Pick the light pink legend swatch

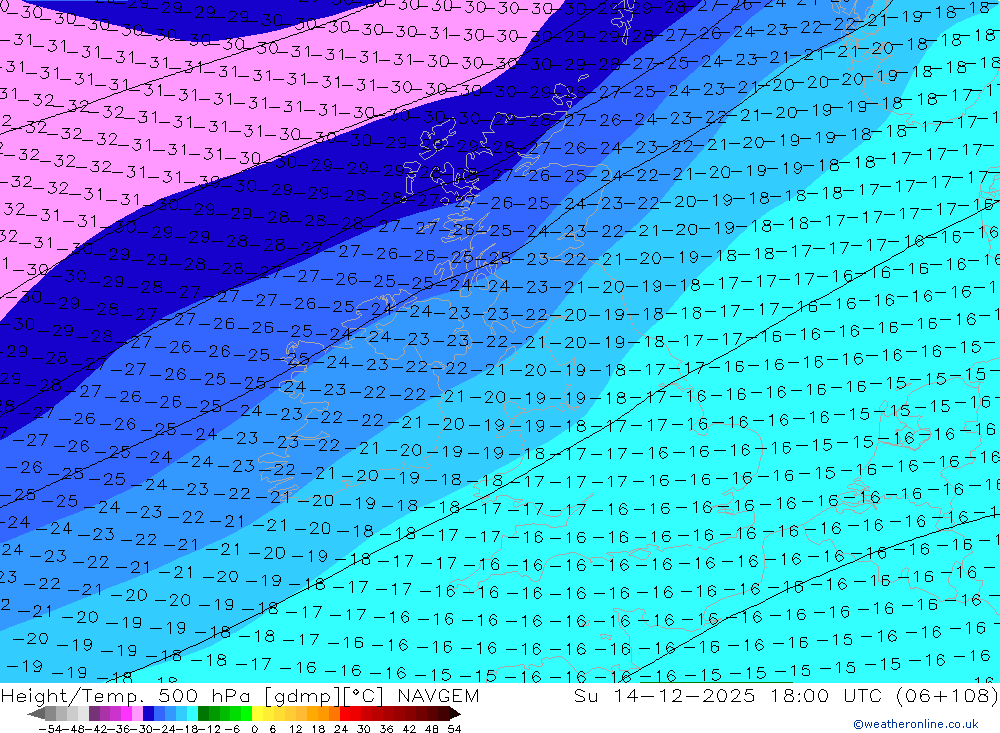click(137, 713)
